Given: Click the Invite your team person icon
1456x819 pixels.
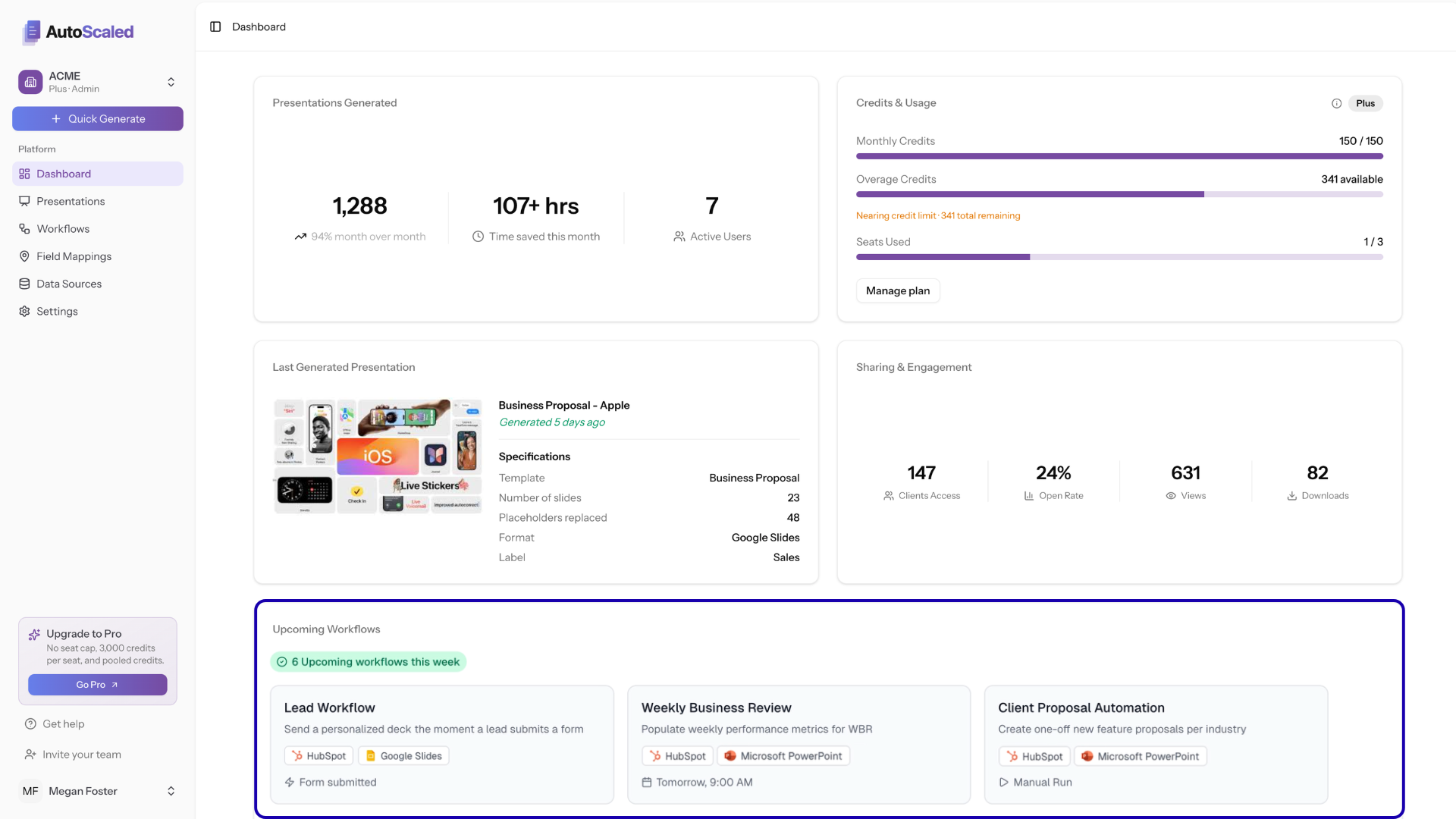Looking at the screenshot, I should (x=30, y=755).
